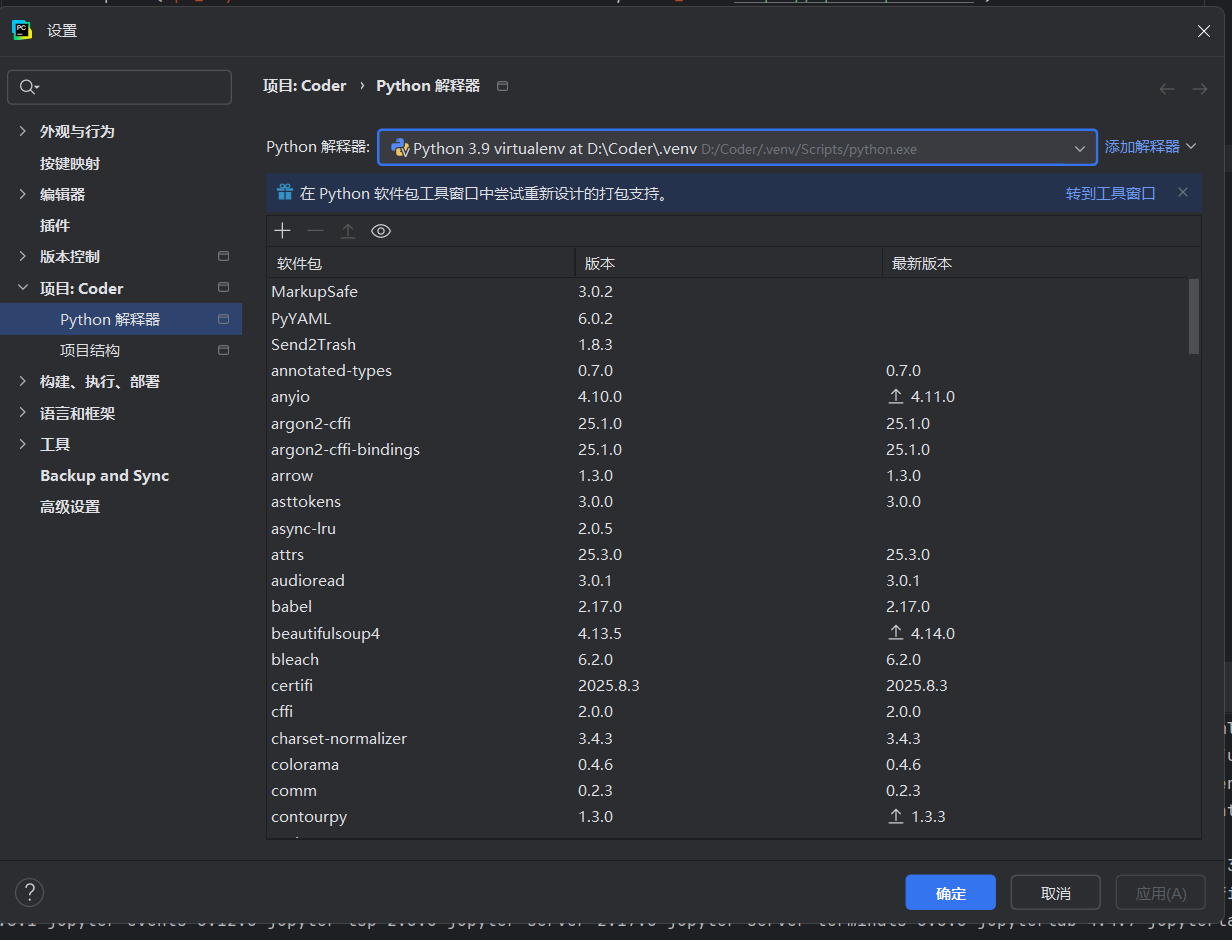Select the Send2Trash package row
This screenshot has width=1232, height=940.
coord(727,344)
